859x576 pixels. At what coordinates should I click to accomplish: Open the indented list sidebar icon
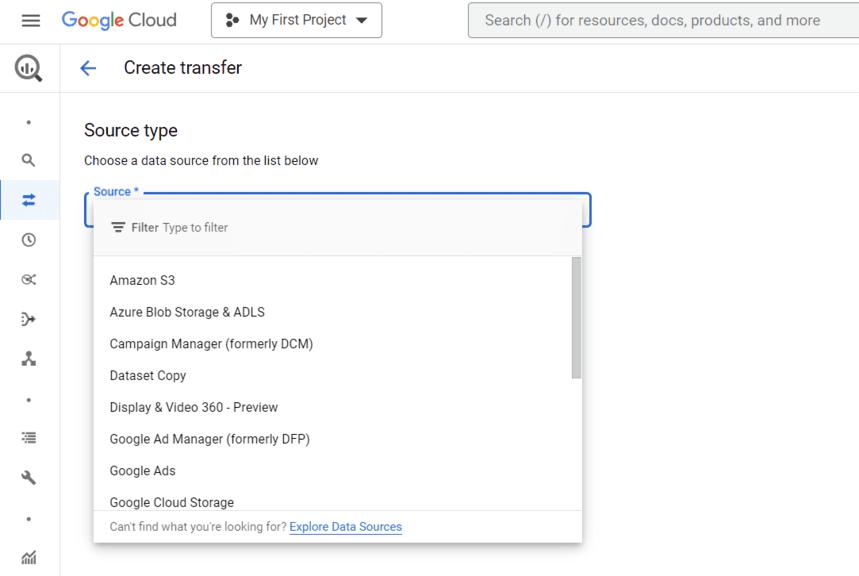coord(28,437)
